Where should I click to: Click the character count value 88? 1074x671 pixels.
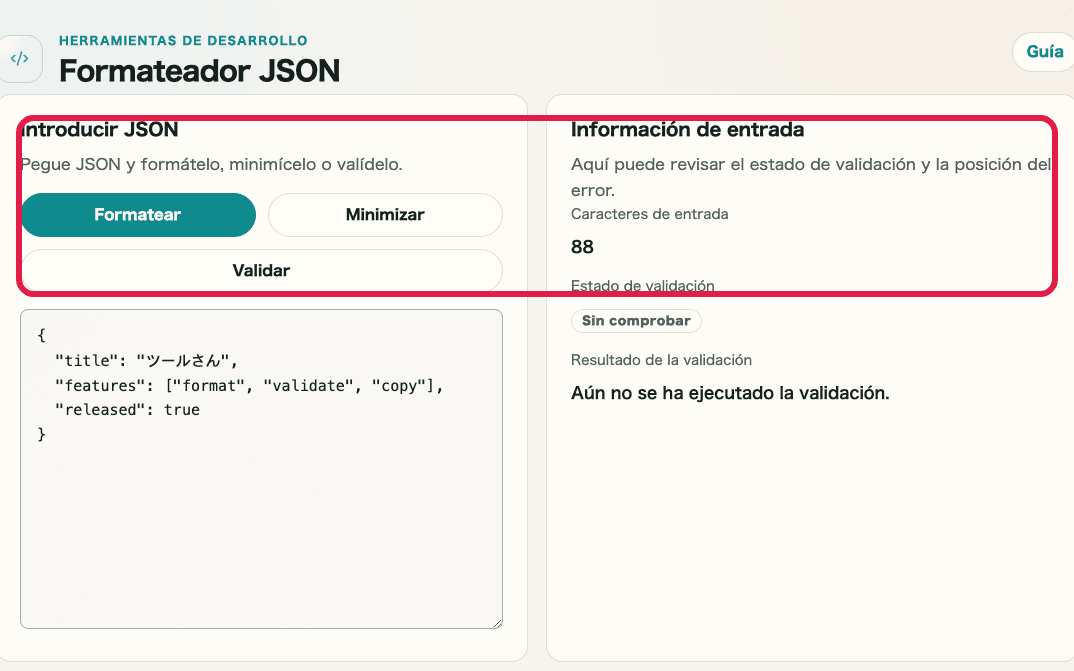pos(581,247)
